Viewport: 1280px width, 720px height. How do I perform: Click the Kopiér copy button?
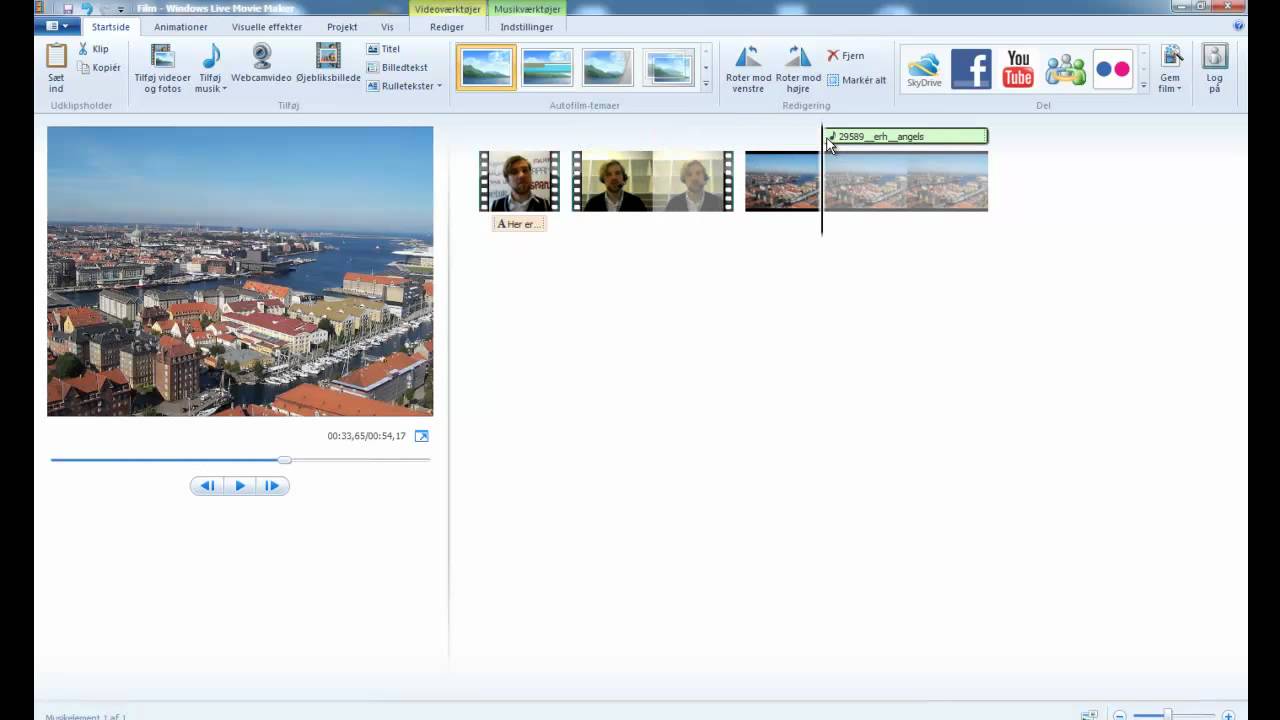pos(99,68)
